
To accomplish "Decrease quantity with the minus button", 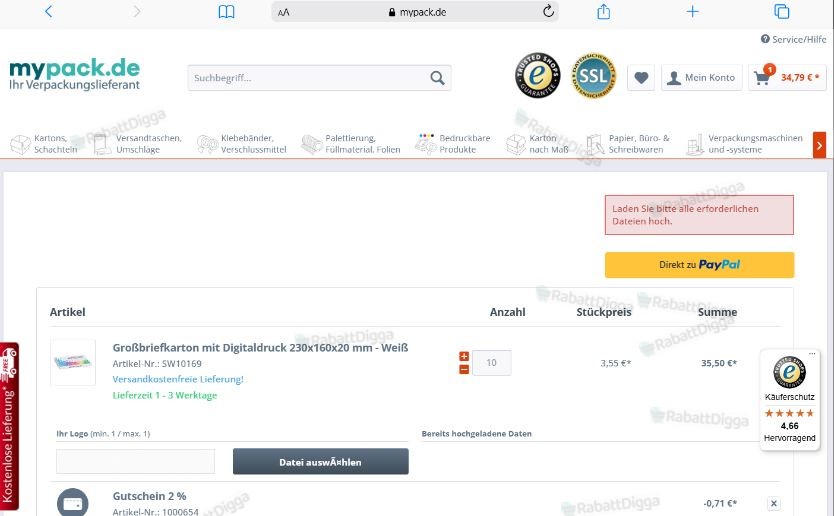I will coord(464,369).
